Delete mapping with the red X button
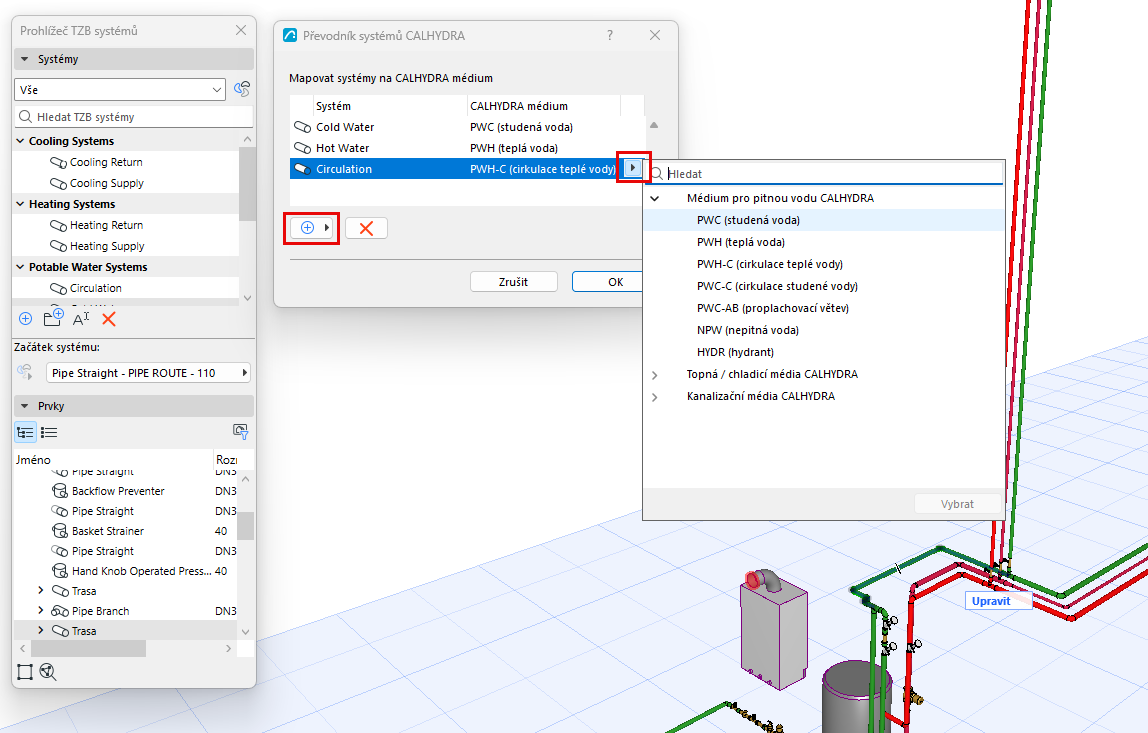Screen dimensions: 1148x733 pyautogui.click(x=366, y=228)
